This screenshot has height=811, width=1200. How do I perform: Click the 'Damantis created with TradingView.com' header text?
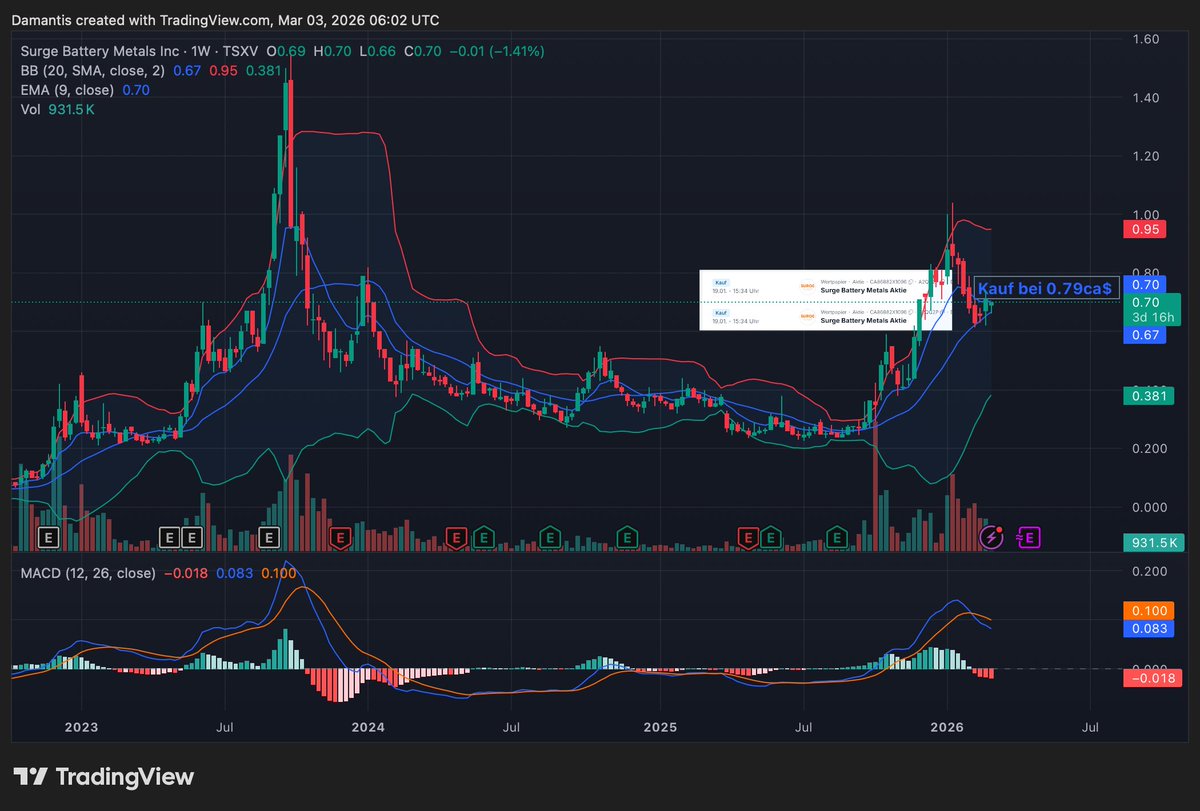click(x=141, y=20)
